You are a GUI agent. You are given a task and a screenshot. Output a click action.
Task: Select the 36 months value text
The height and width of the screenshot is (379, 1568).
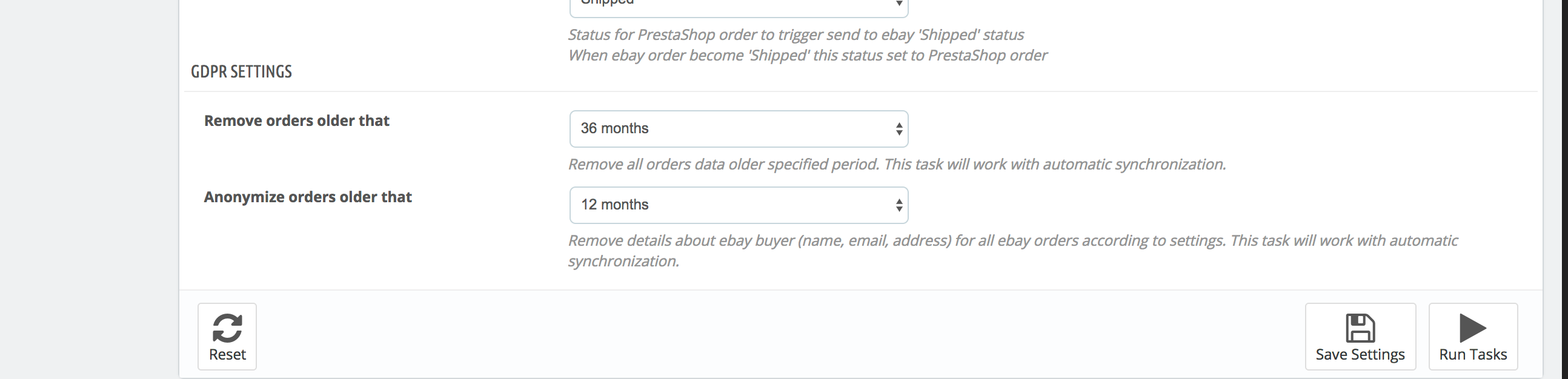click(614, 128)
